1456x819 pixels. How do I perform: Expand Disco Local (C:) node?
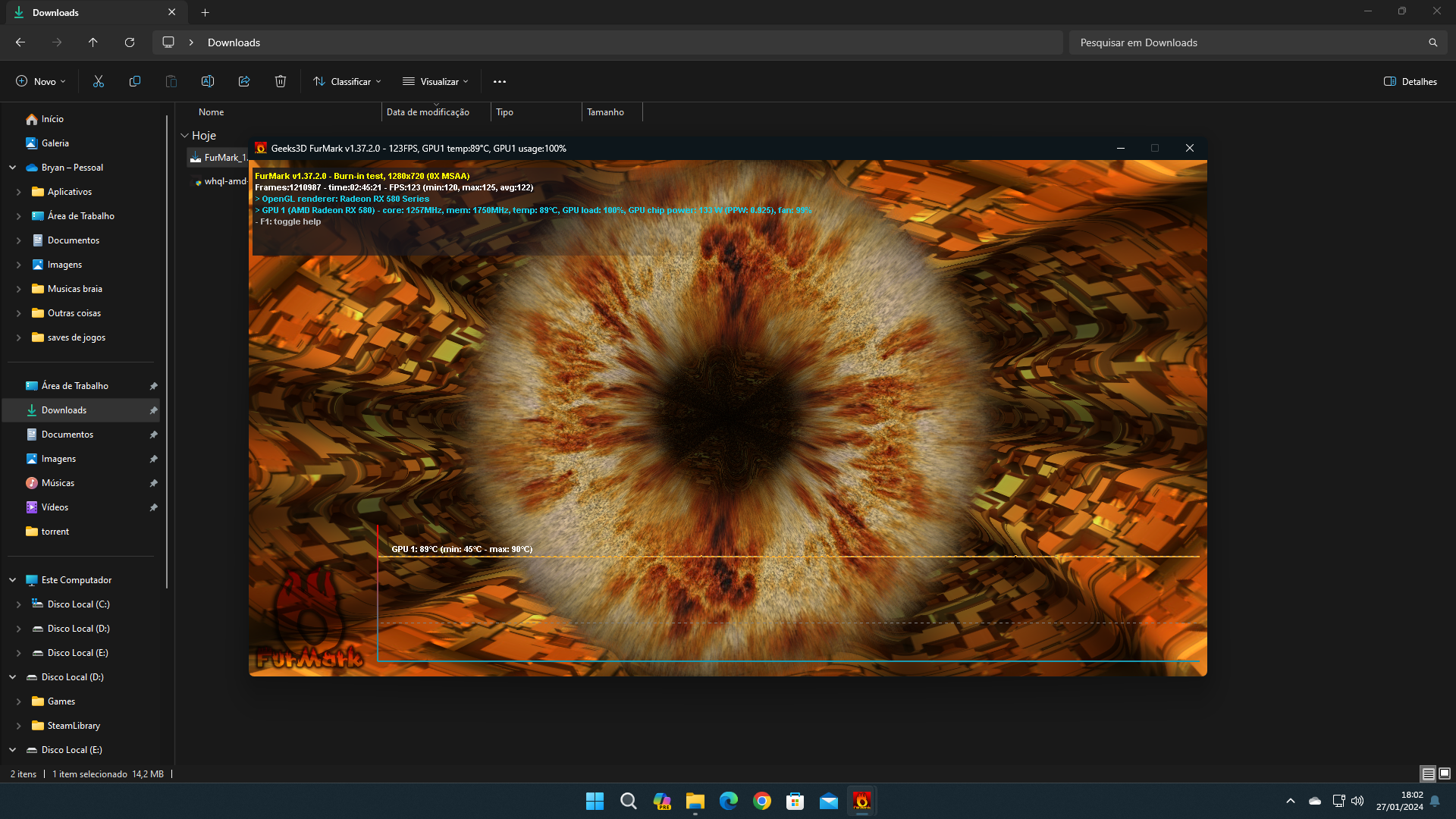[x=19, y=604]
